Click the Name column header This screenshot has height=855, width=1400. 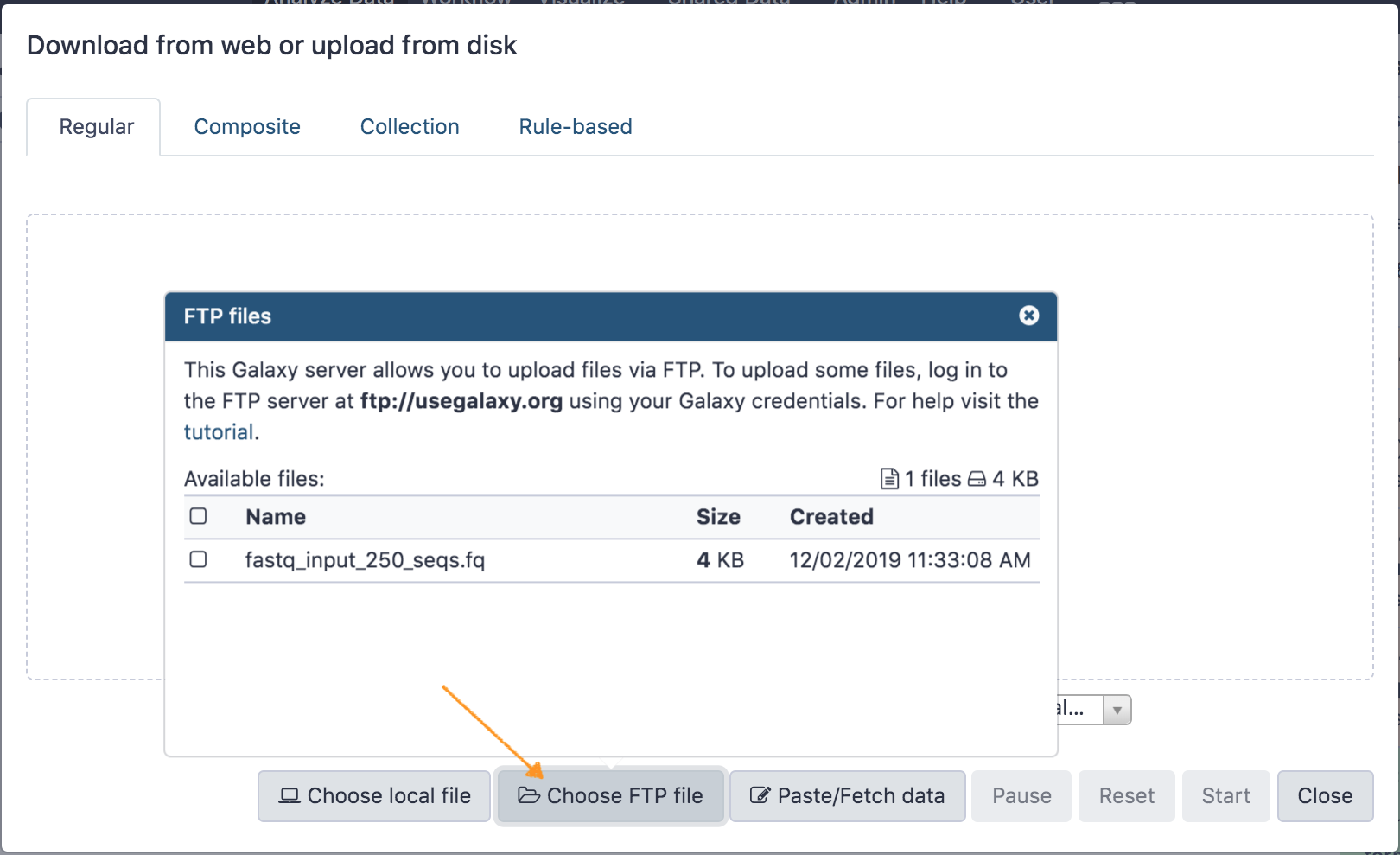tap(276, 517)
